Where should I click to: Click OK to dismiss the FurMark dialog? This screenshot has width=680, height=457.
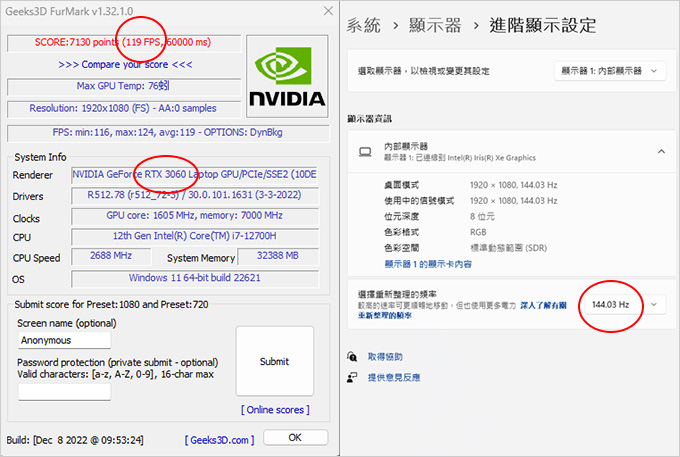click(295, 437)
